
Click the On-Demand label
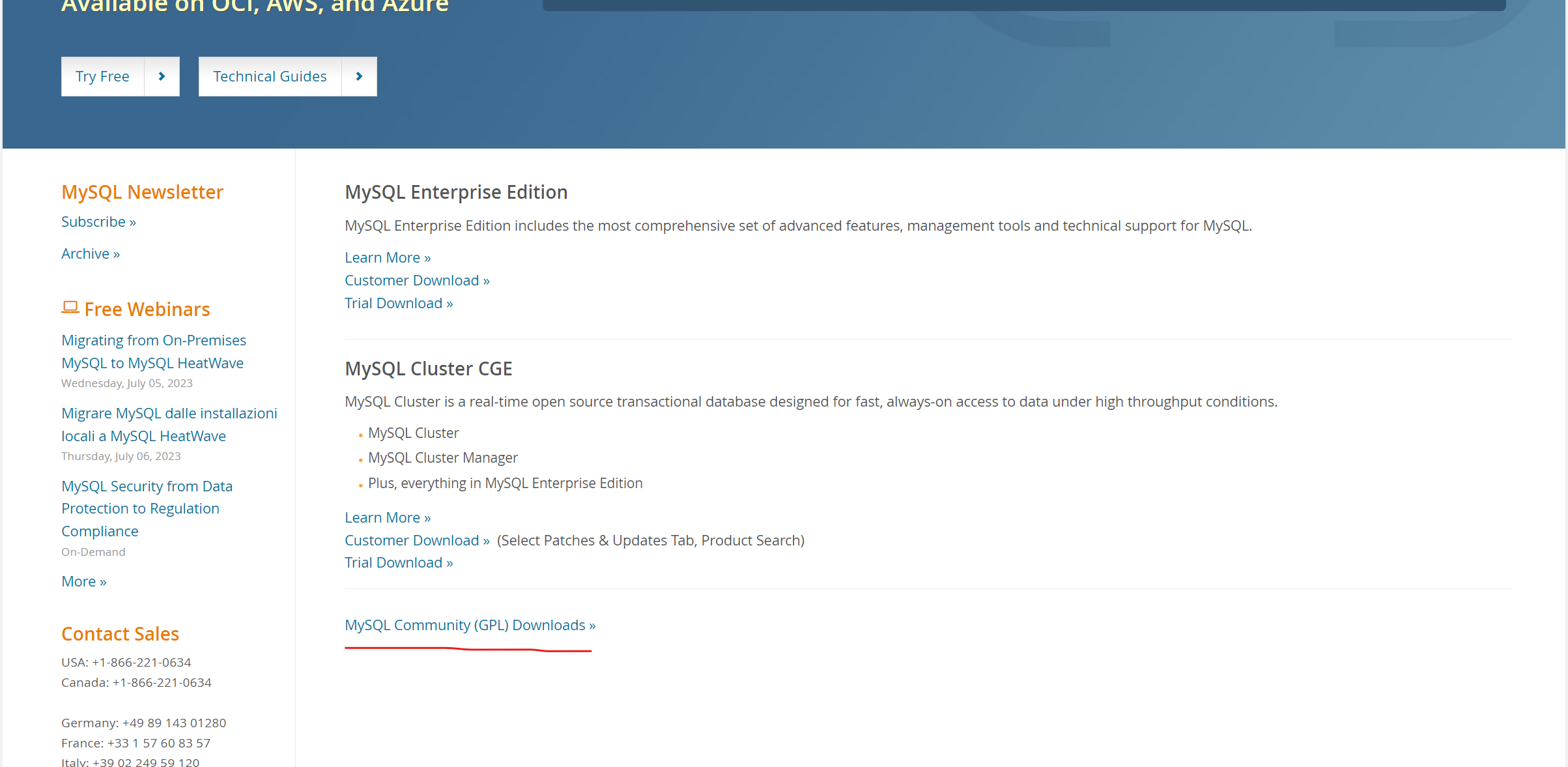tap(93, 552)
